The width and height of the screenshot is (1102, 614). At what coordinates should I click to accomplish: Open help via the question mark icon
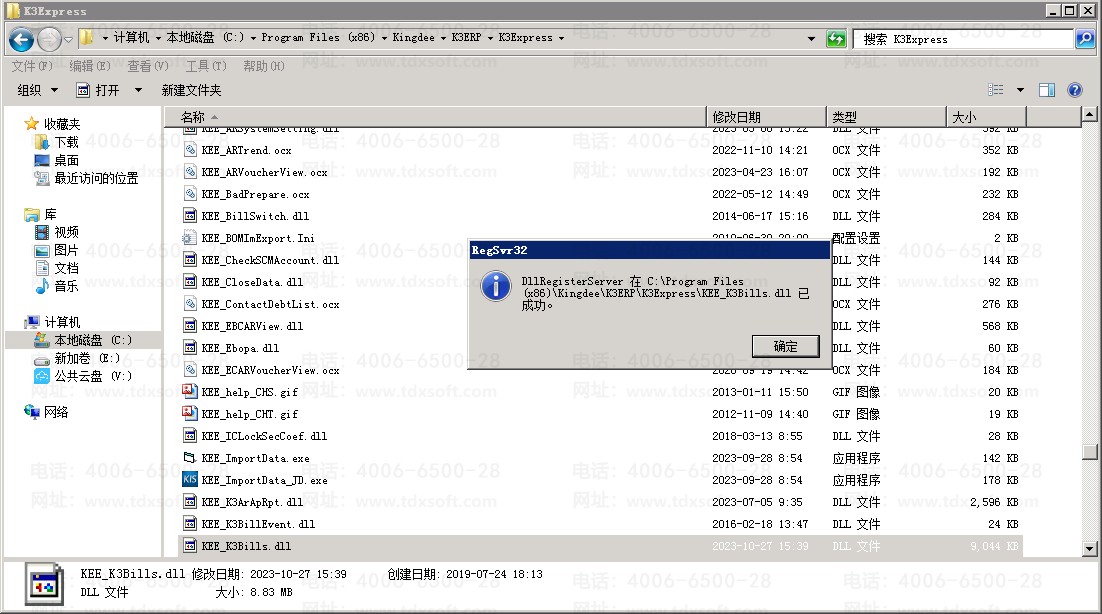[1075, 90]
